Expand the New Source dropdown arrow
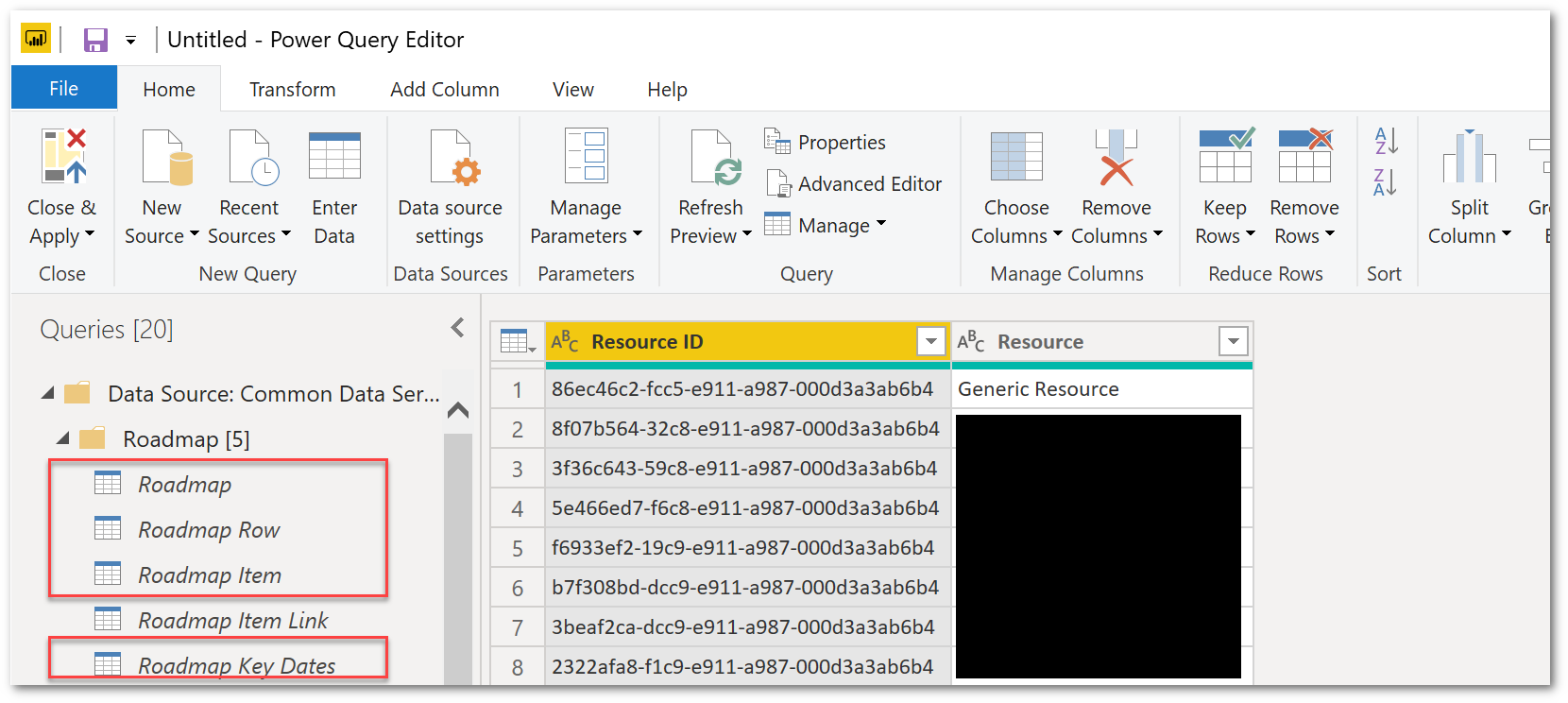The height and width of the screenshot is (703, 1568). click(x=194, y=234)
